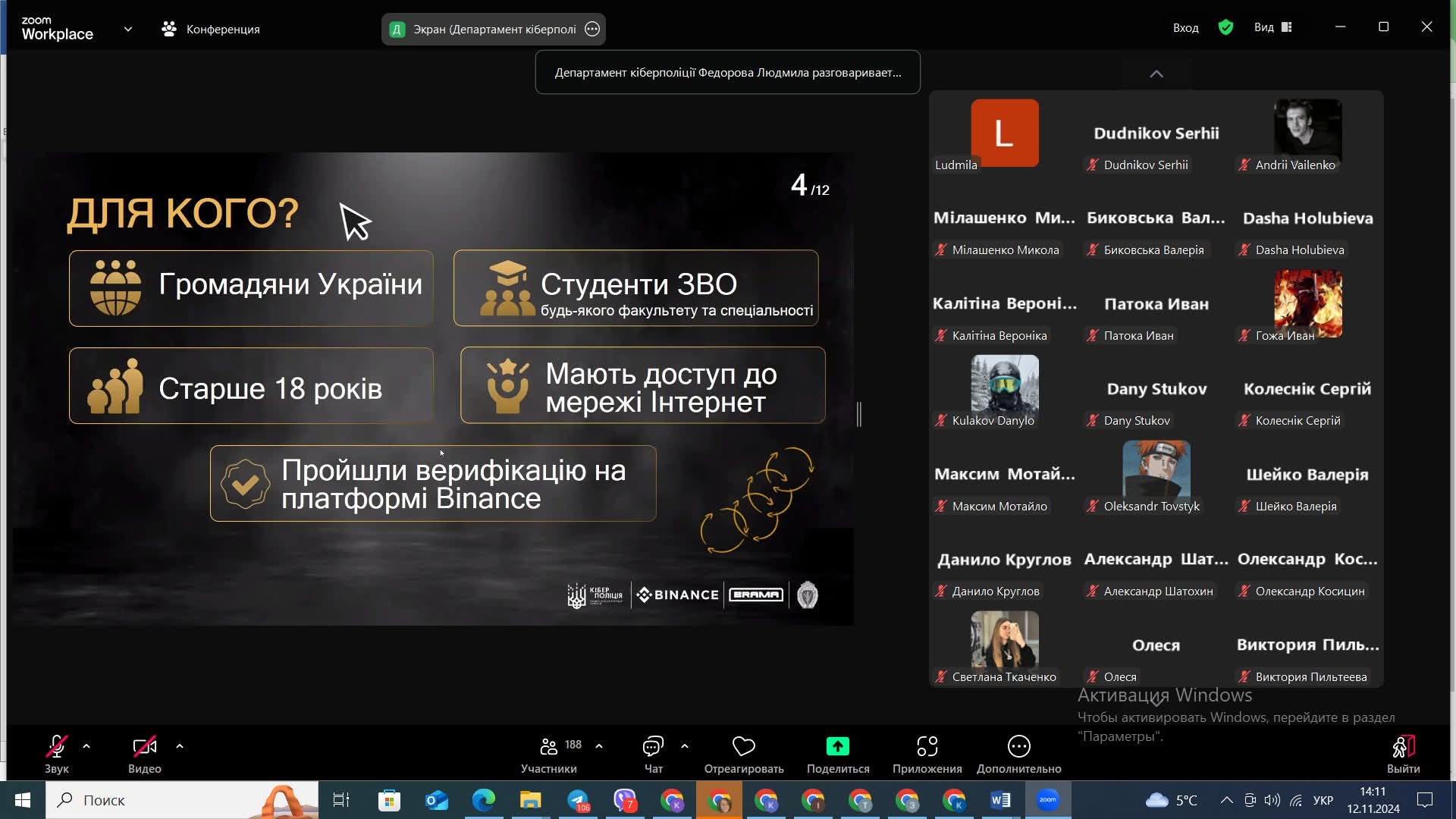1456x819 pixels.
Task: Click the Sign In button at the top
Action: pos(1185,28)
